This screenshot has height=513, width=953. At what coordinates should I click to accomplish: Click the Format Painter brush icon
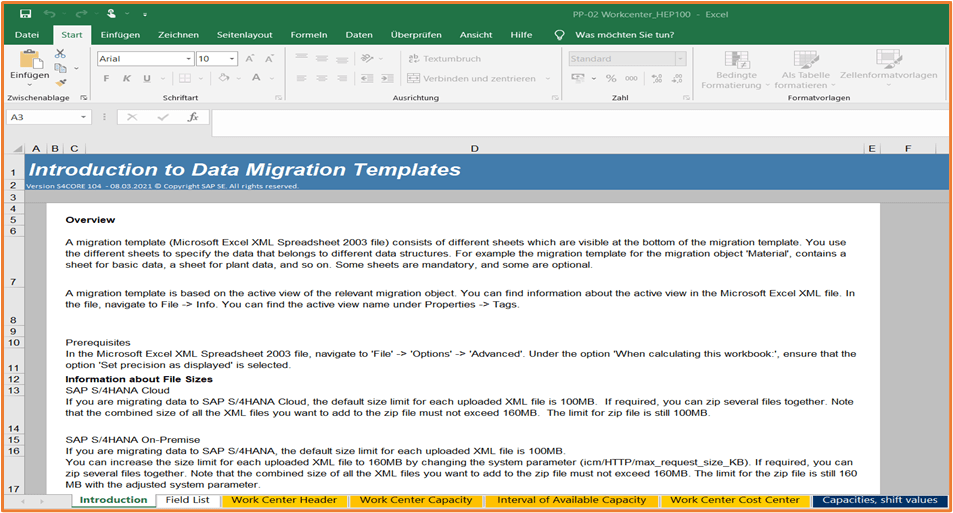pos(60,84)
